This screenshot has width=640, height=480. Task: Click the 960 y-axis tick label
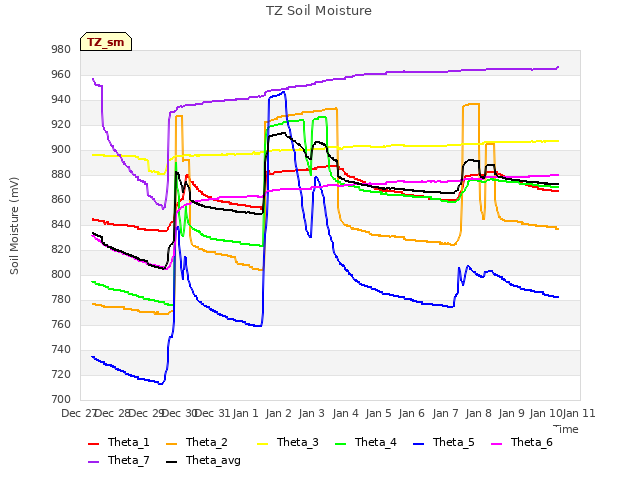click(x=61, y=75)
